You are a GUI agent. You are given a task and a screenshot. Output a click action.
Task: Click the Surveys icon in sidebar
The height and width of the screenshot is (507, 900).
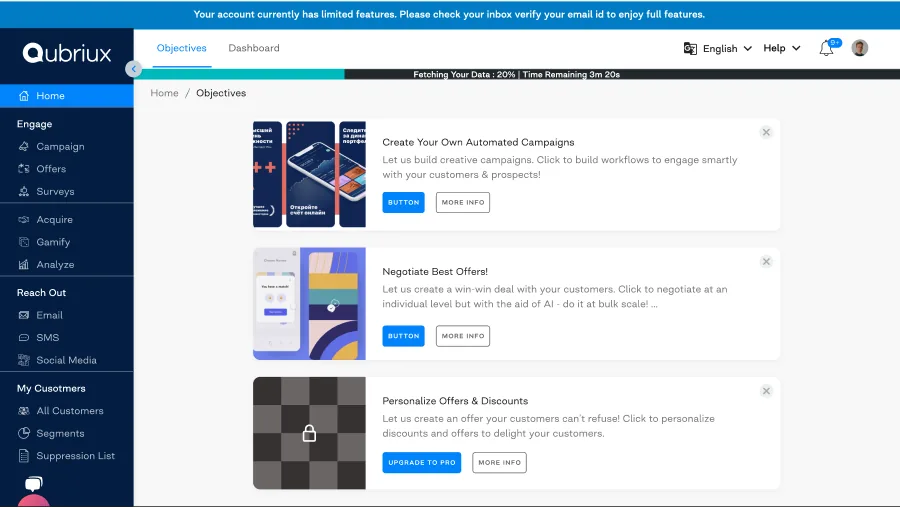(24, 191)
